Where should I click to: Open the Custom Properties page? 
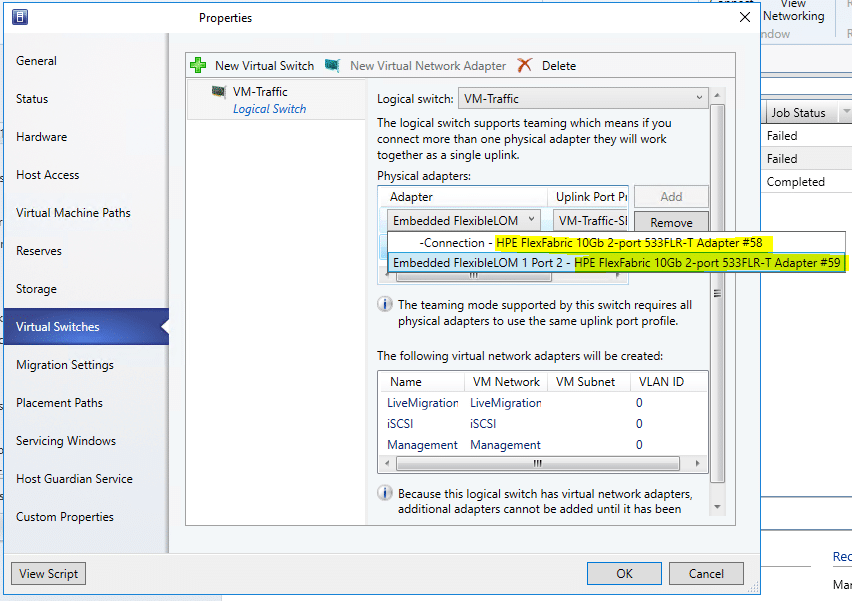pyautogui.click(x=65, y=517)
